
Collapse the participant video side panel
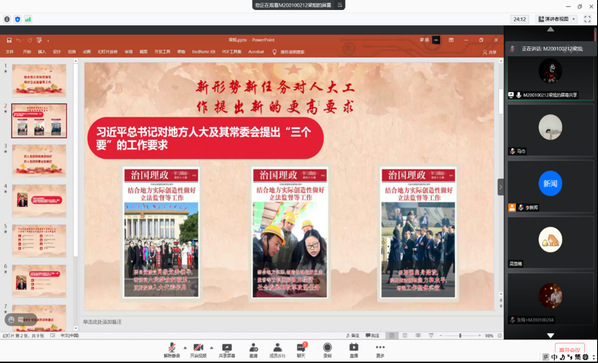(501, 187)
